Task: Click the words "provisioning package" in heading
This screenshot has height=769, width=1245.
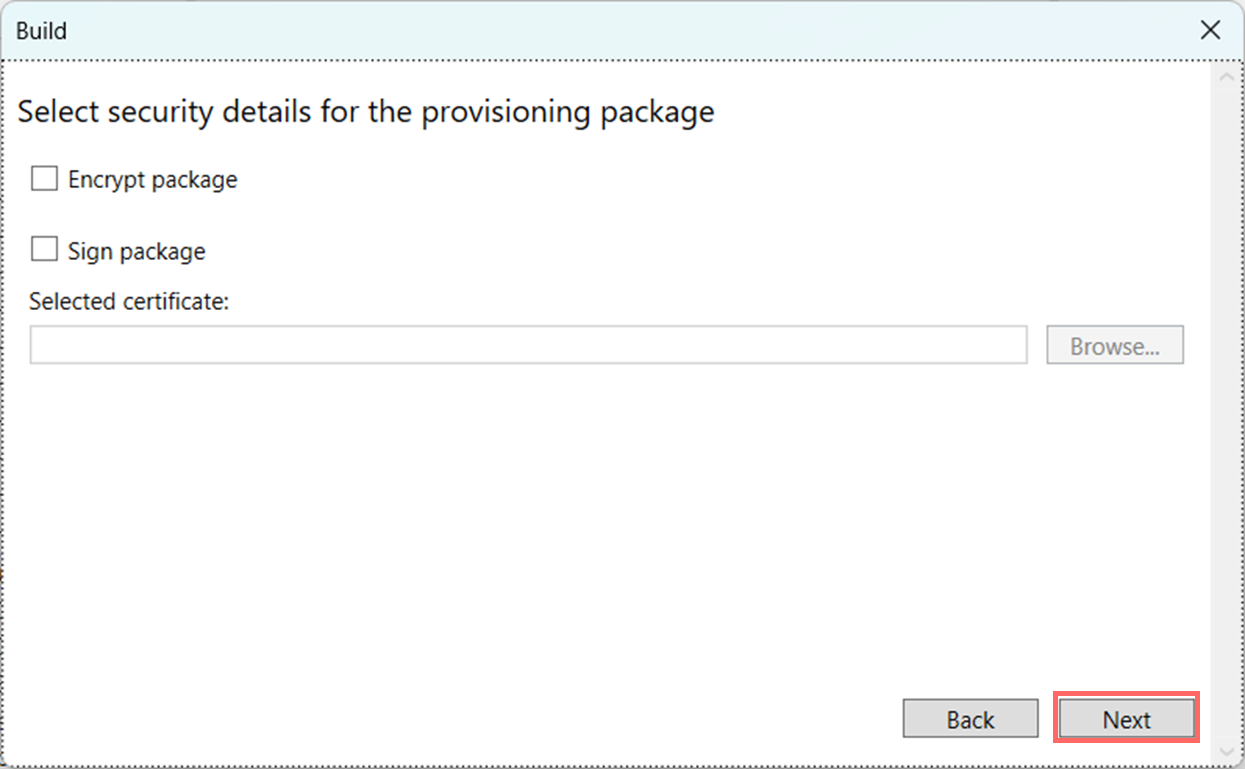Action: pyautogui.click(x=567, y=112)
